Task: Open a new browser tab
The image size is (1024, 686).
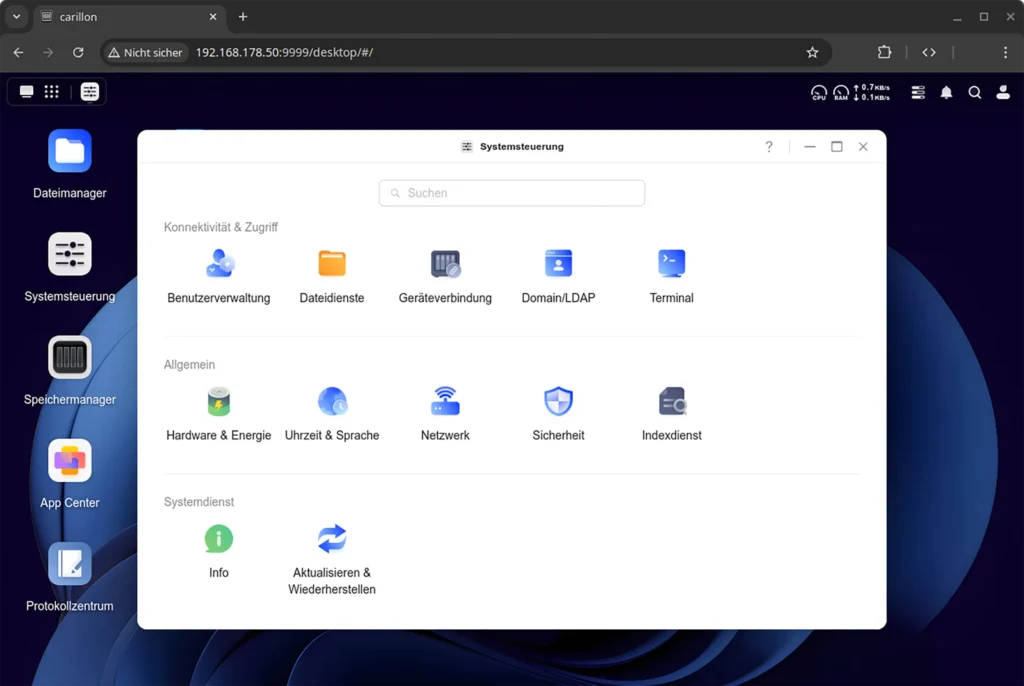Action: 243,17
